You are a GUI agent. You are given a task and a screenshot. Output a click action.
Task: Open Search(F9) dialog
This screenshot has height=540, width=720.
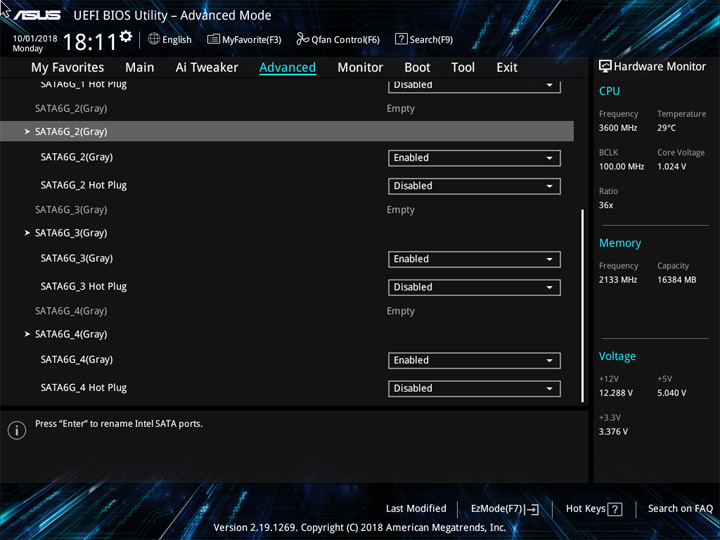tap(424, 39)
